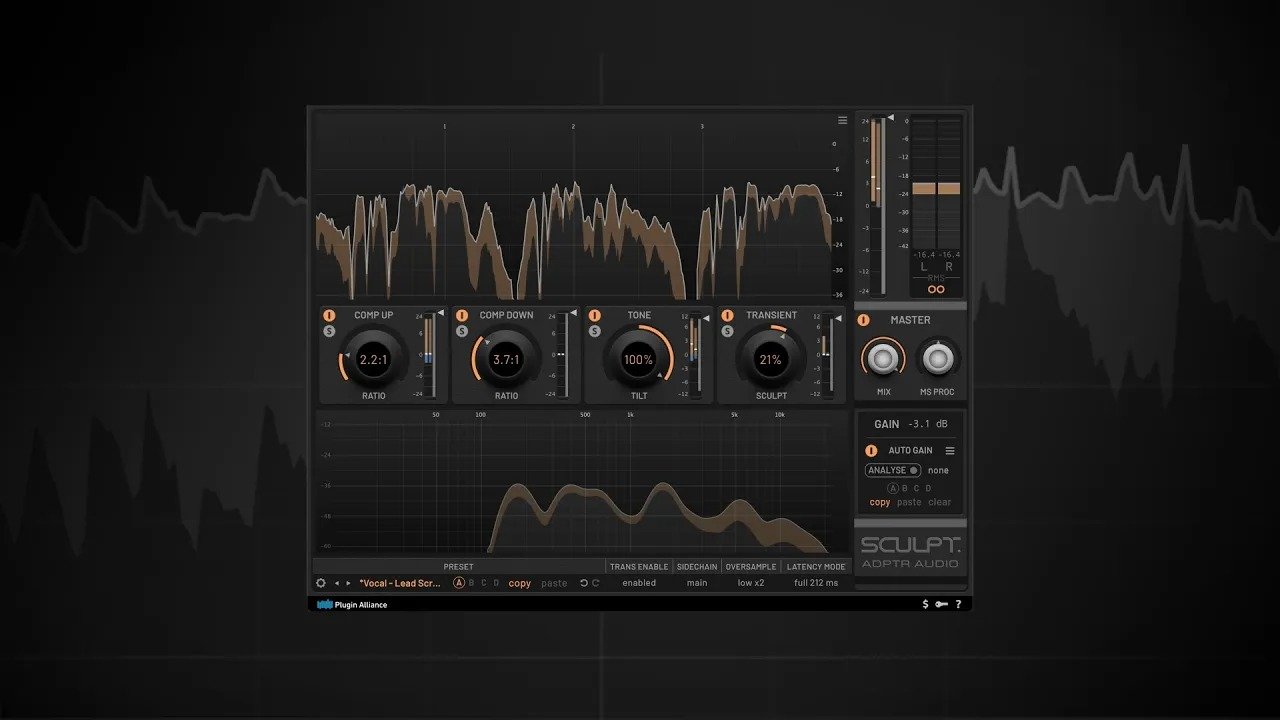
Task: Select gain slot B in master panel
Action: (x=905, y=488)
